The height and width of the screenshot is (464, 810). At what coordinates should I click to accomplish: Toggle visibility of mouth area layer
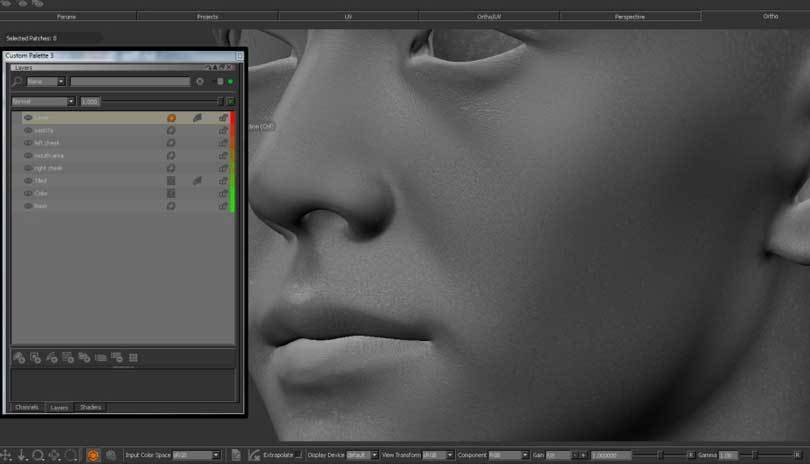[28, 156]
